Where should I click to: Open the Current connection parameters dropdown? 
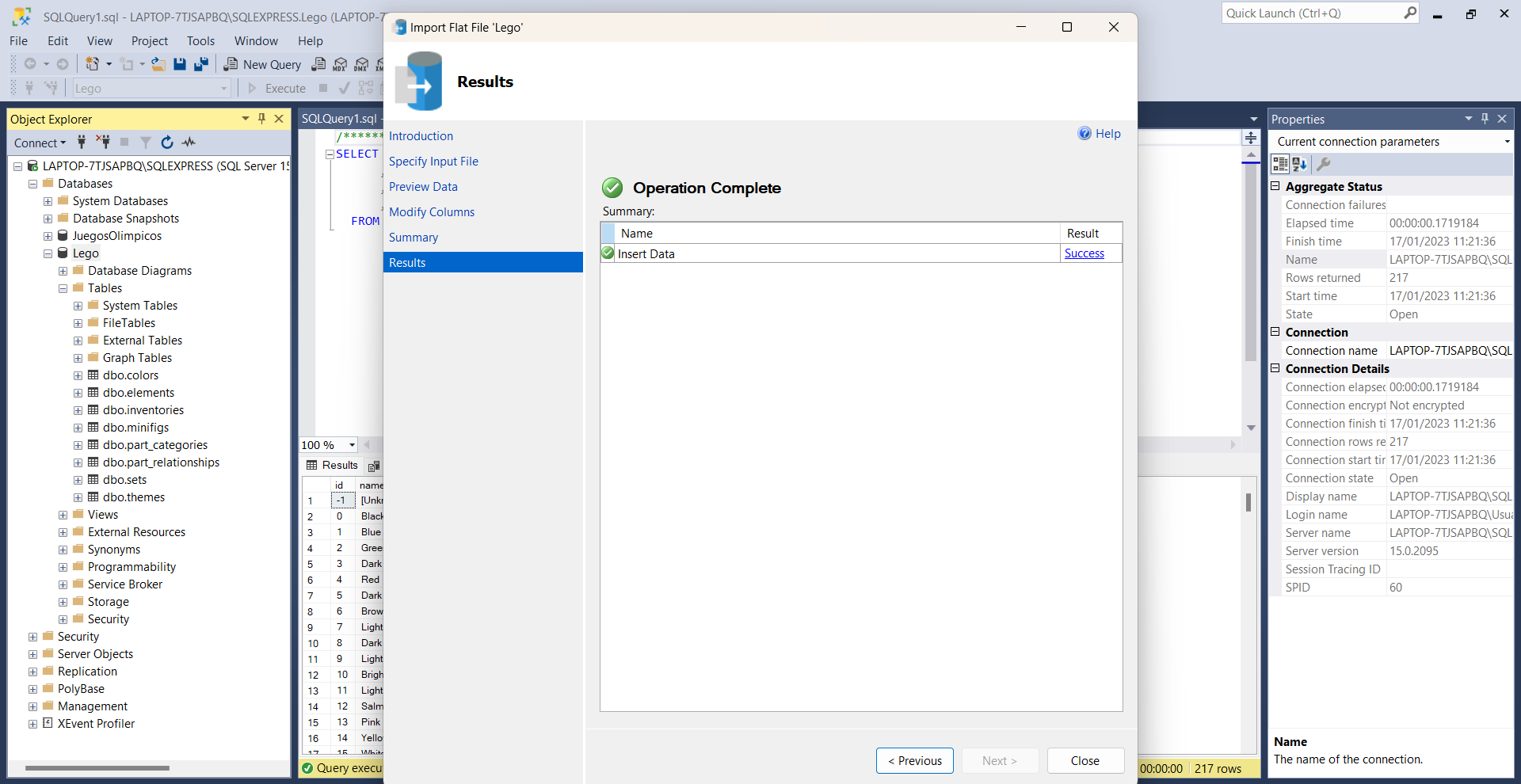point(1507,142)
